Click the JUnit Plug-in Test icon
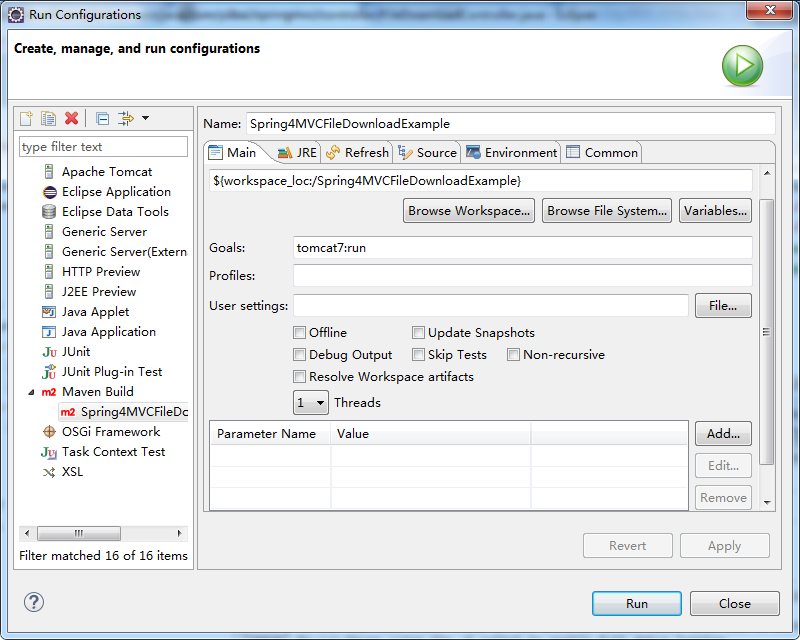The height and width of the screenshot is (640, 800). [x=49, y=372]
